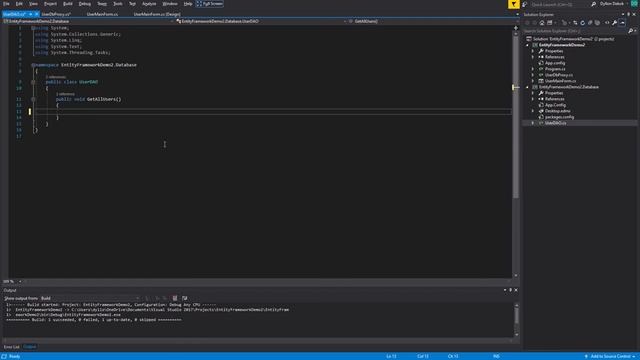Open the Window menu

tap(170, 4)
